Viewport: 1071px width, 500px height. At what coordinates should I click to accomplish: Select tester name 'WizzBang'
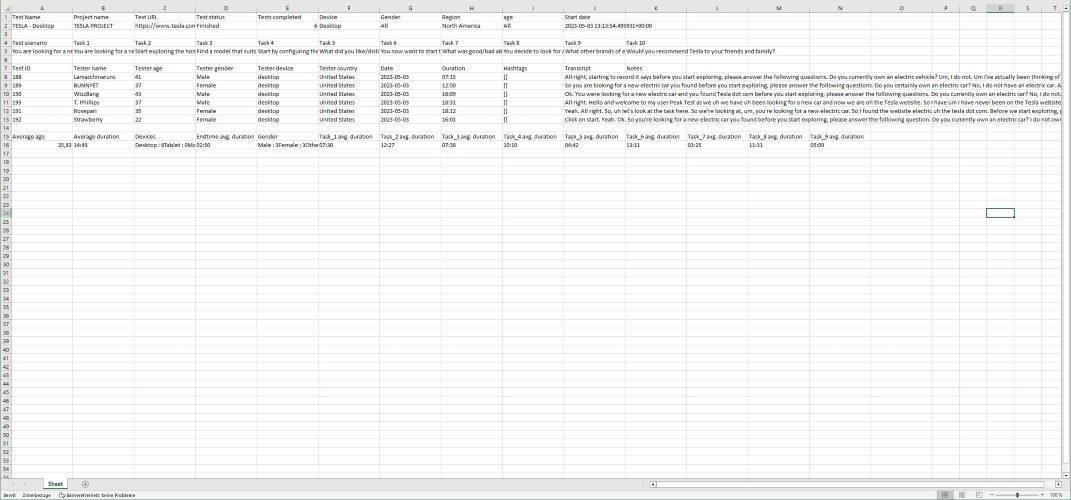103,94
